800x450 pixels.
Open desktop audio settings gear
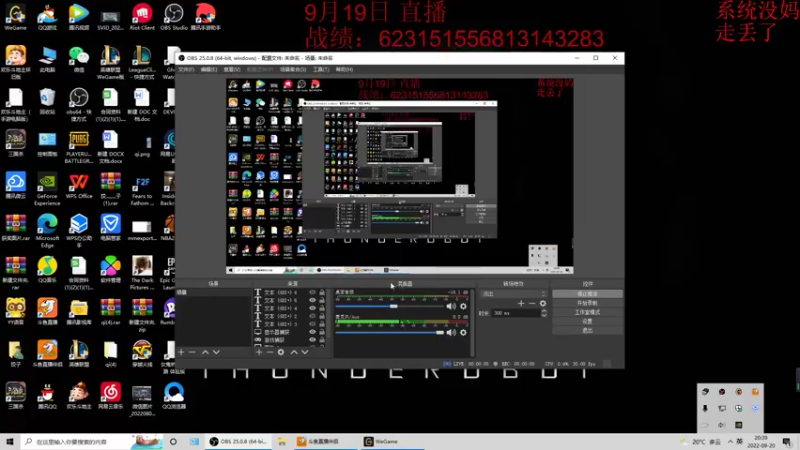tap(463, 306)
